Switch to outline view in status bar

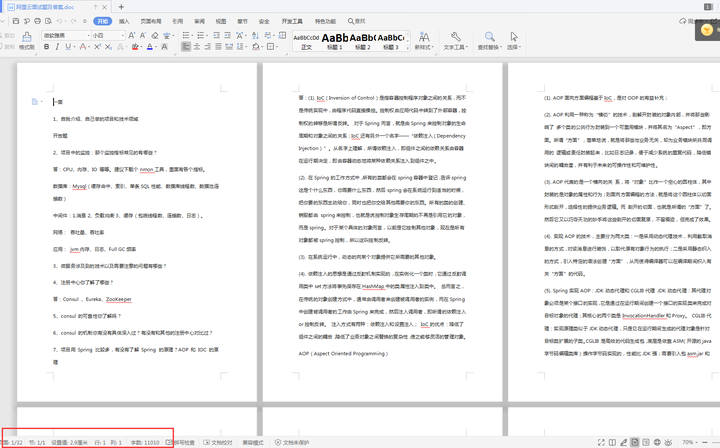click(646, 442)
